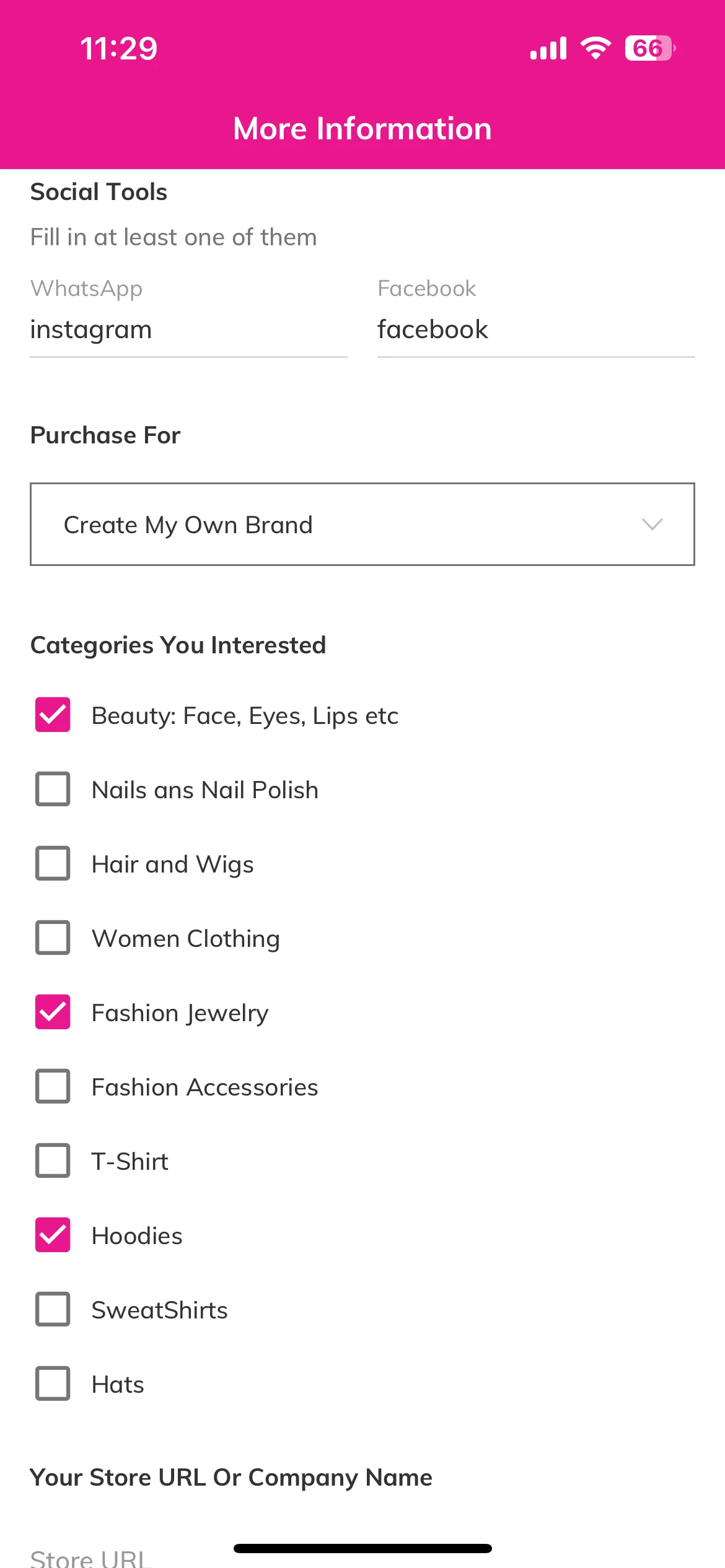
Task: Enable the SweatShirts checkbox
Action: point(53,1309)
